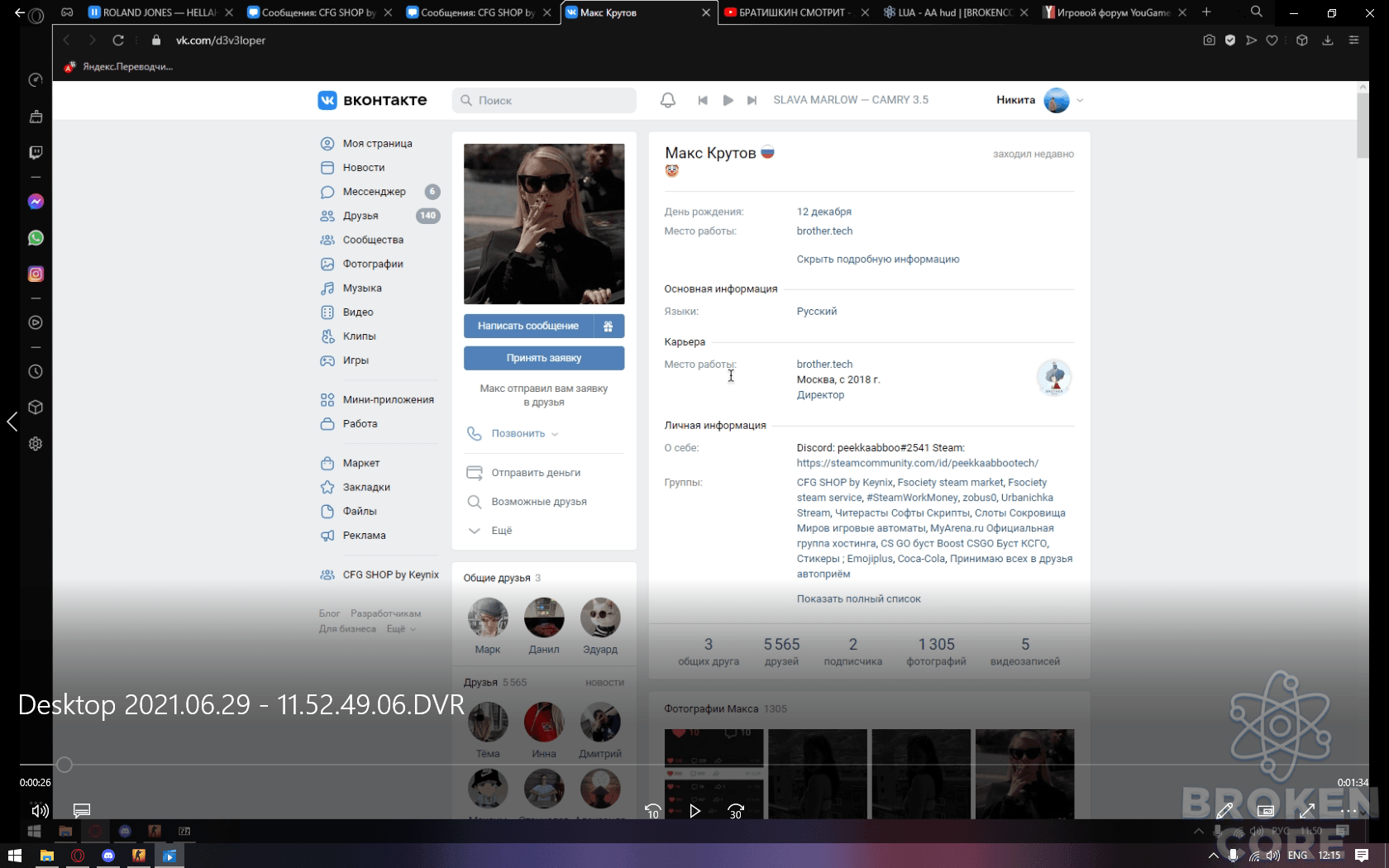Open history clock icon in sidebar
Screen dimensions: 1389x868
36,371
